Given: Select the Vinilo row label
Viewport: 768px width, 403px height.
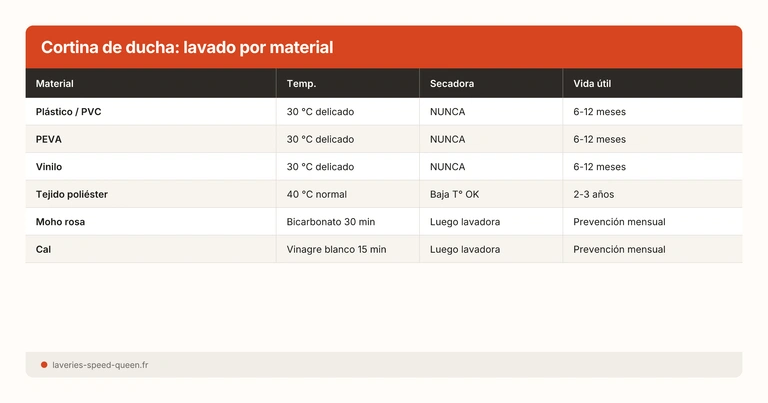Looking at the screenshot, I should [x=50, y=167].
